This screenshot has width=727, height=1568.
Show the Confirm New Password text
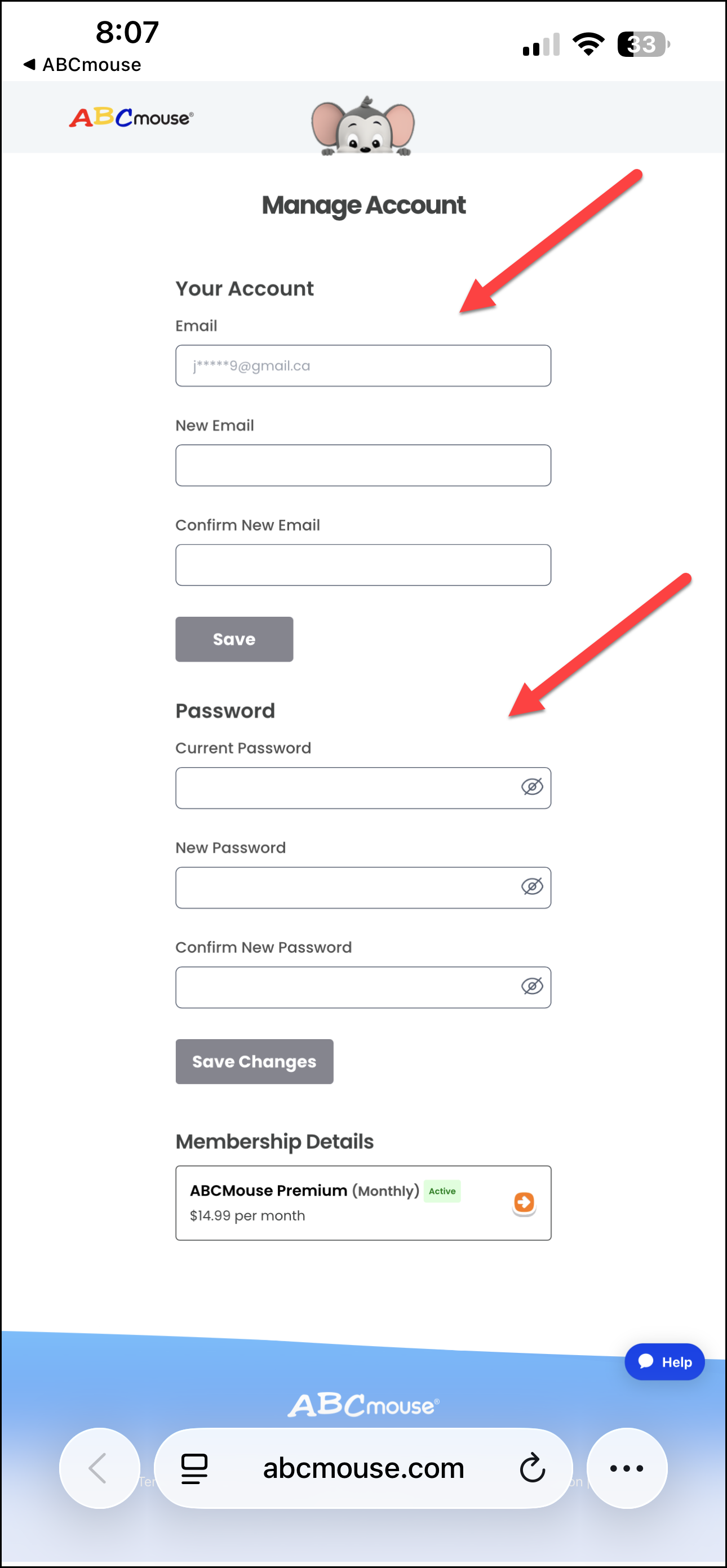point(532,987)
